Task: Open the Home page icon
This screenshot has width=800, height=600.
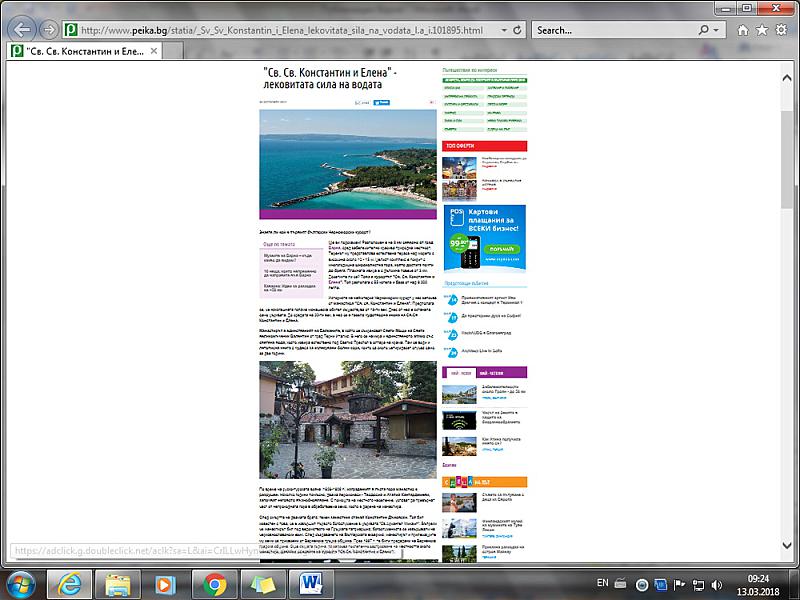Action: pos(745,30)
